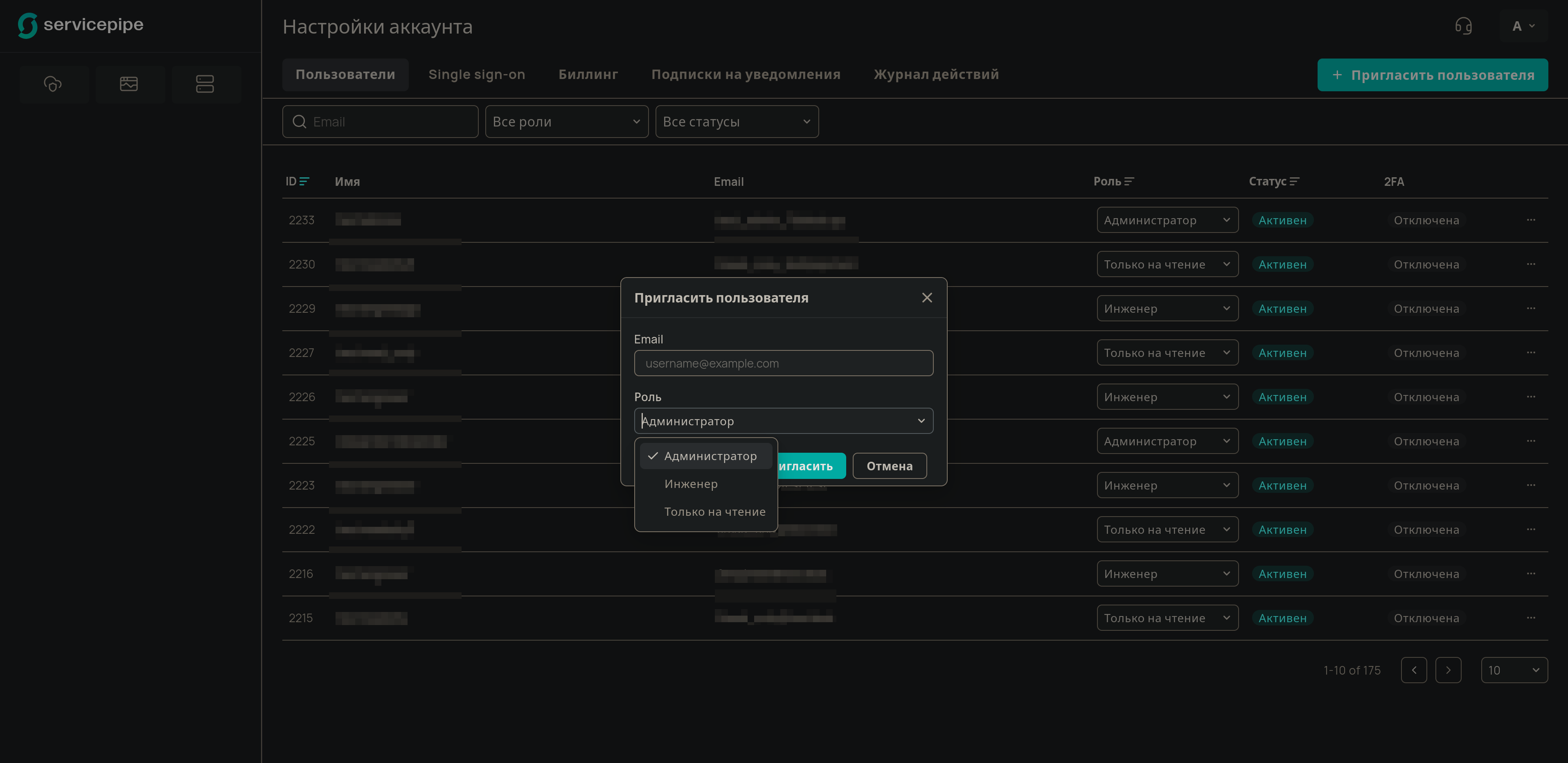Sort table by Роль column icon
1568x763 pixels.
pos(1129,181)
